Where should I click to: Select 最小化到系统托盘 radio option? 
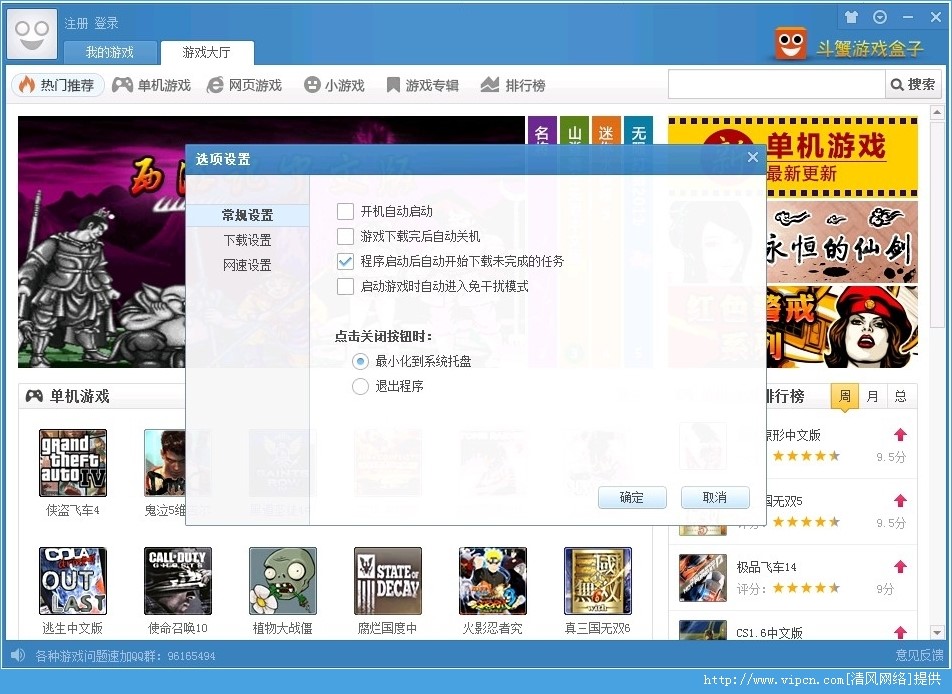[360, 361]
